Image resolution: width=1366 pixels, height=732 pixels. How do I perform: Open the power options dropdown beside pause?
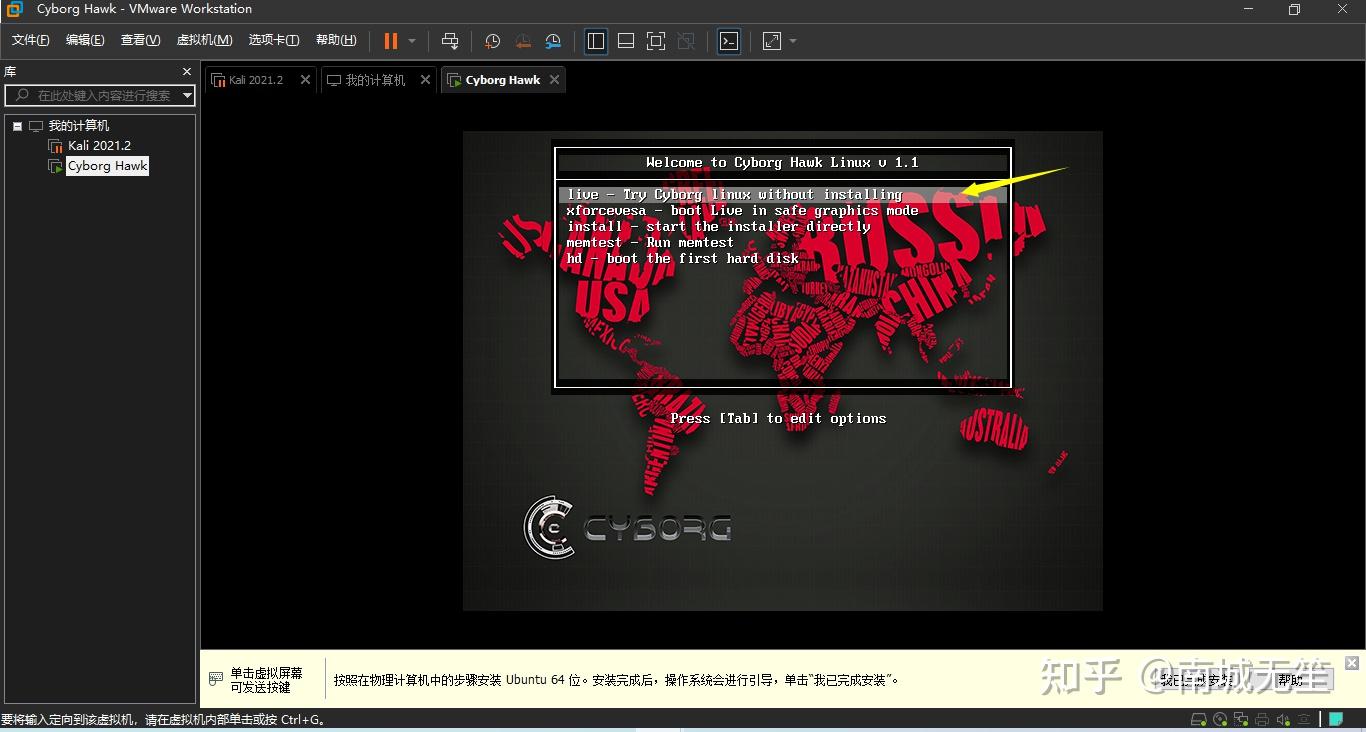pos(412,41)
